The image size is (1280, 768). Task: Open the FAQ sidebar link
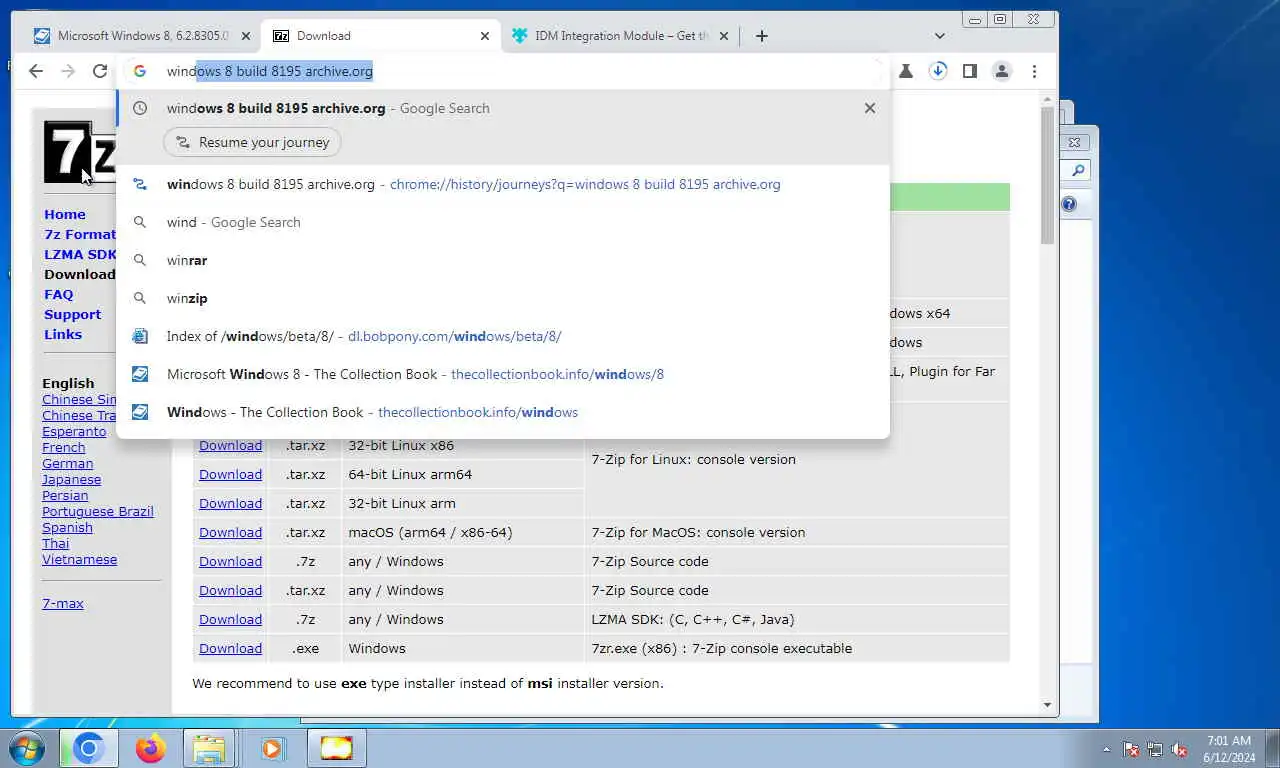pos(58,294)
